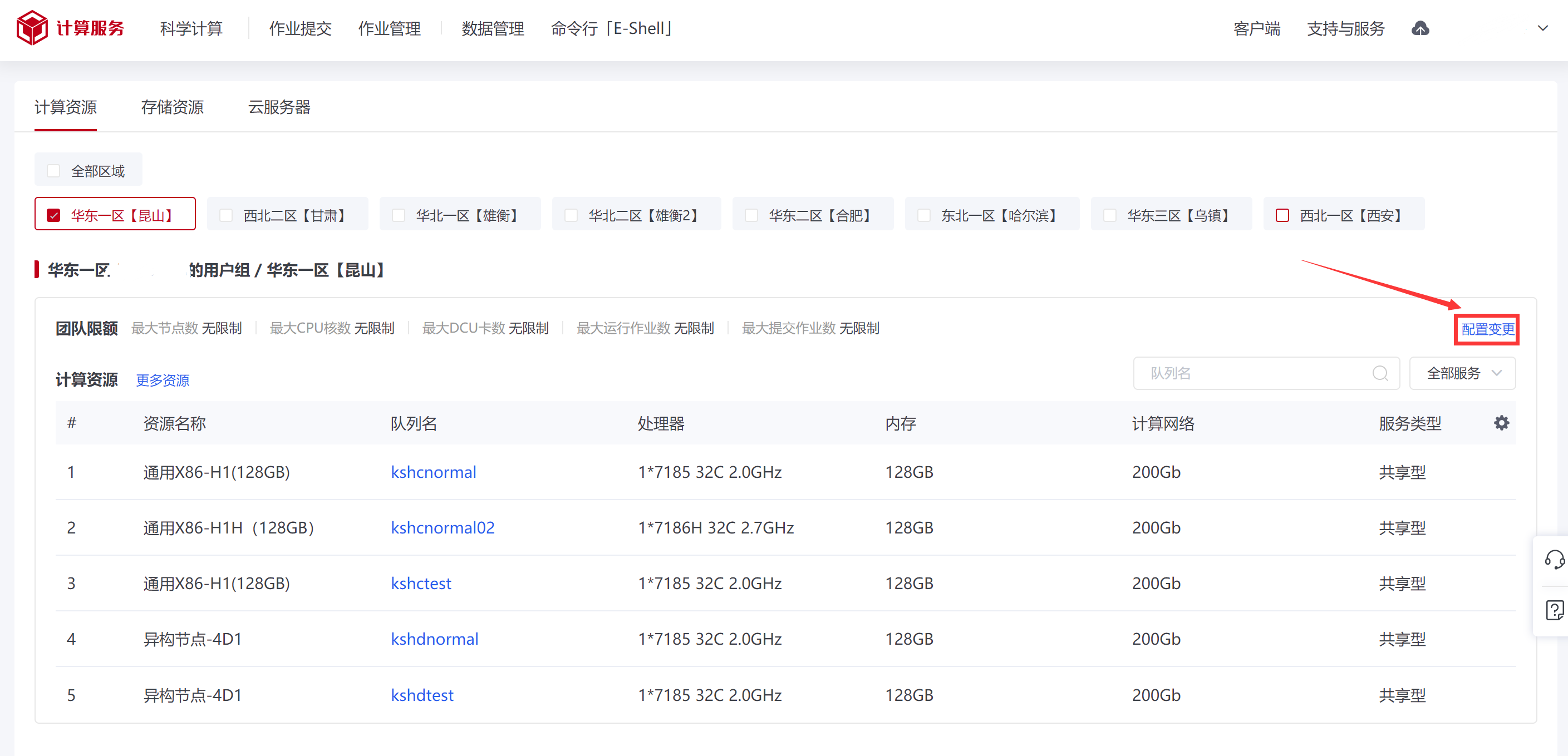Switch to the 云服务器 tab
The height and width of the screenshot is (756, 1568).
pos(279,107)
